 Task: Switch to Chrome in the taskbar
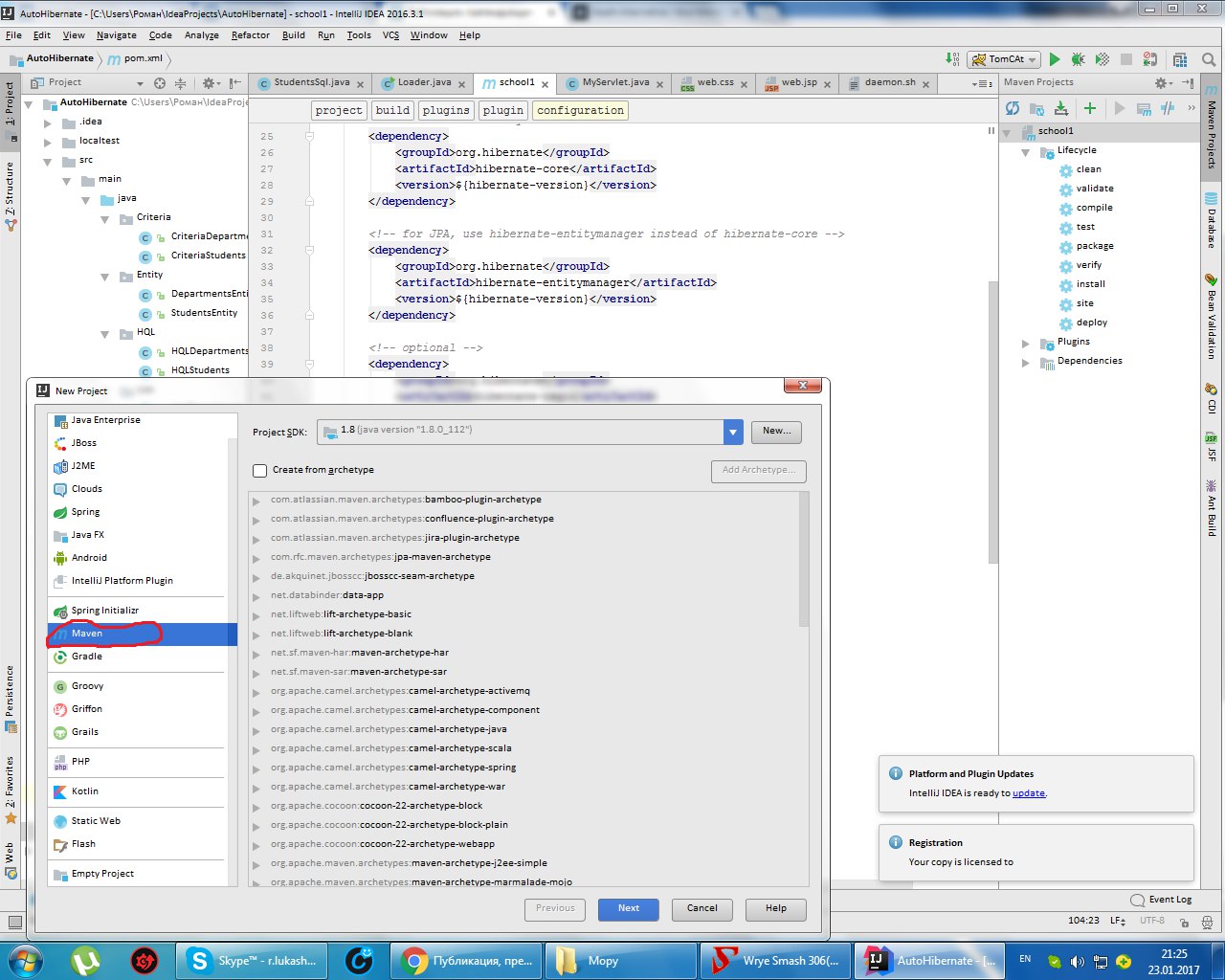468,961
